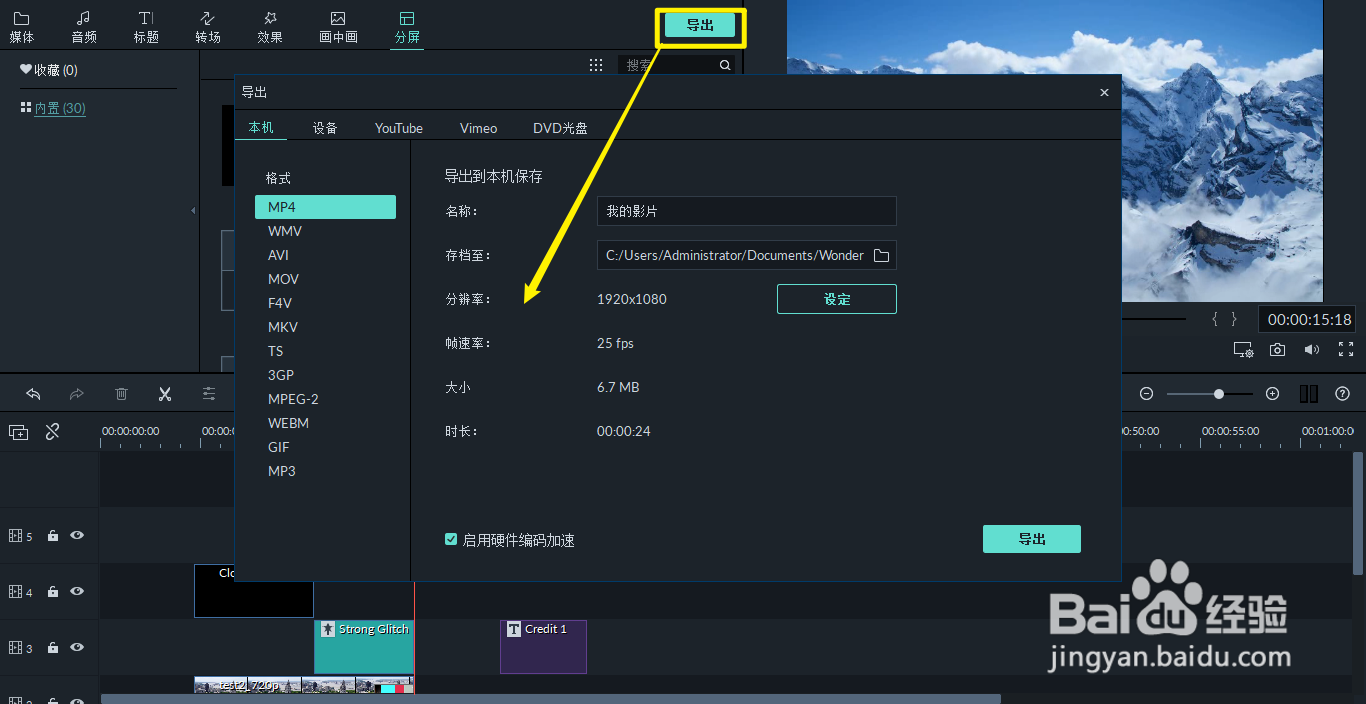The width and height of the screenshot is (1366, 704).
Task: Open 设定 resolution settings
Action: click(836, 298)
